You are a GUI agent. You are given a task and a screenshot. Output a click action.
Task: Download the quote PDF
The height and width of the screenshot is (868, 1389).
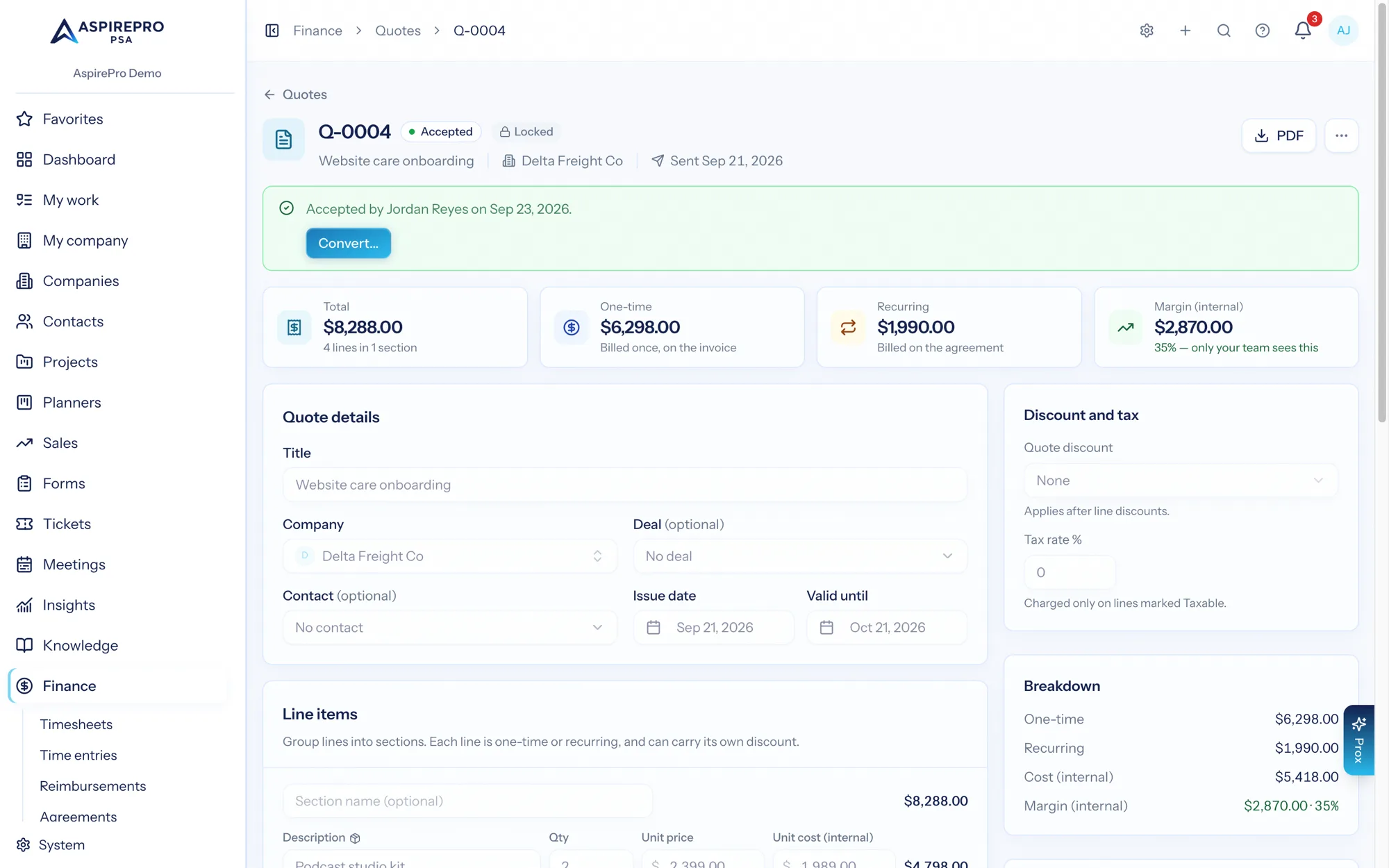1279,135
